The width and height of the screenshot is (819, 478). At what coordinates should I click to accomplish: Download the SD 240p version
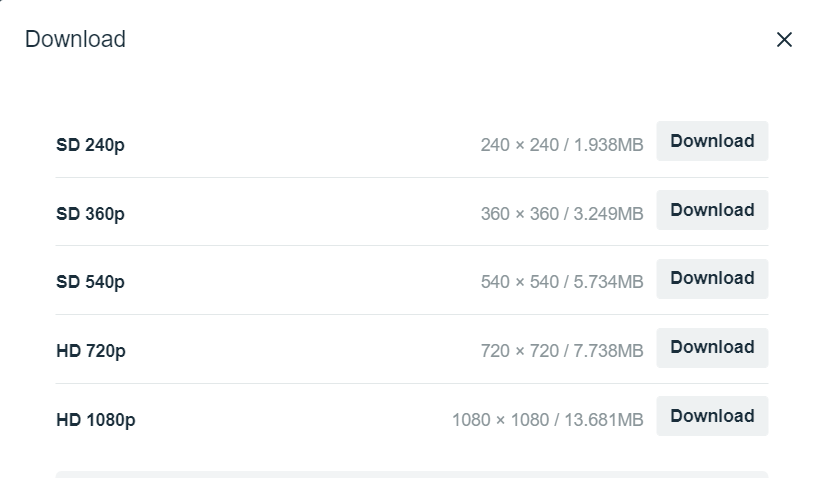tap(712, 141)
